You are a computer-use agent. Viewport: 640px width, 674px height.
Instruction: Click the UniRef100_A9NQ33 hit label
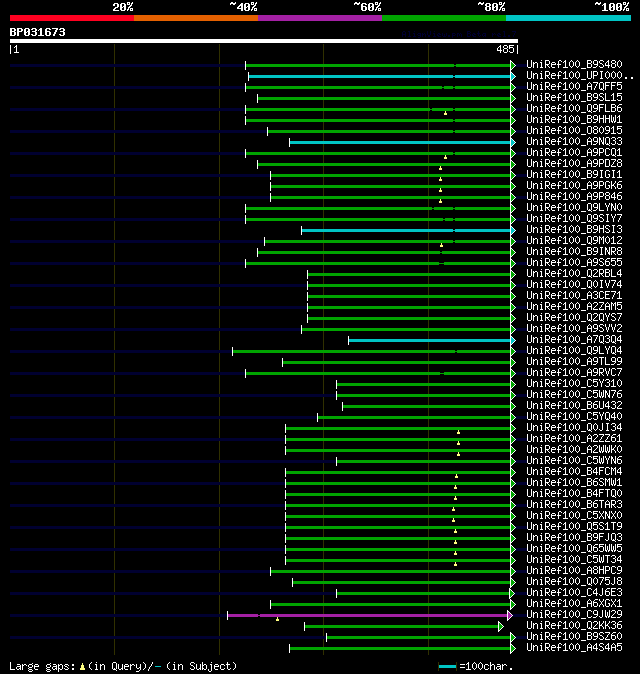coord(574,141)
